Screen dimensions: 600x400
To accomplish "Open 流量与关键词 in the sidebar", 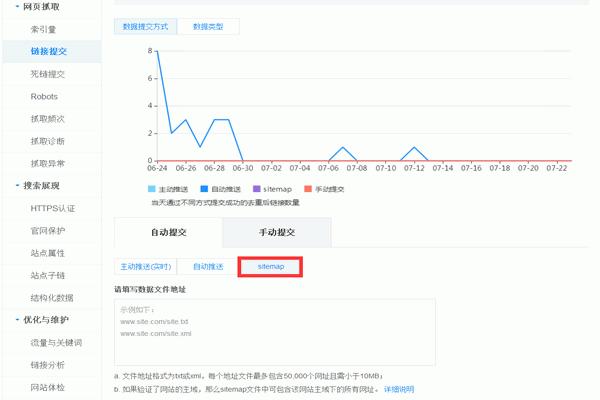I will point(56,343).
